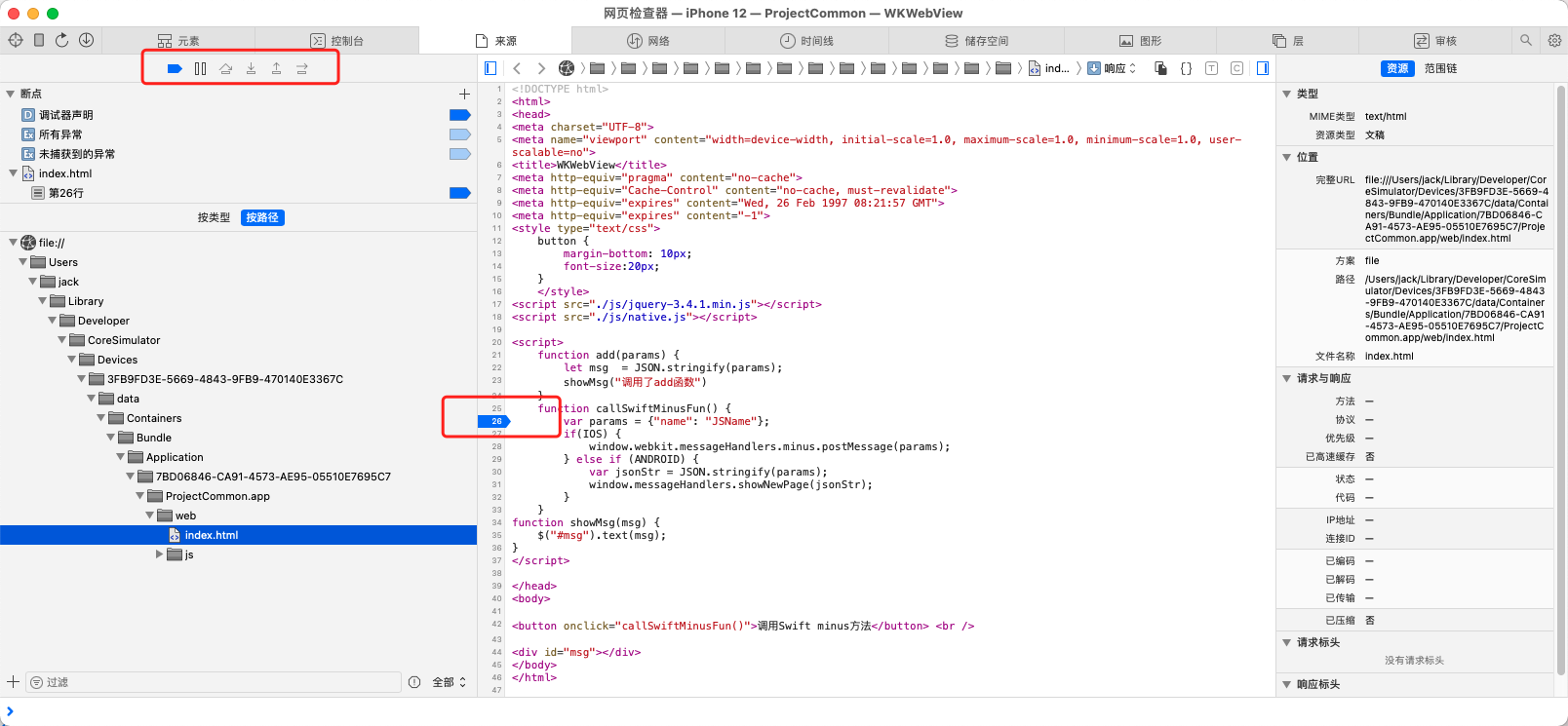This screenshot has width=1568, height=726.
Task: Click the Step Into debugger icon
Action: [x=251, y=68]
